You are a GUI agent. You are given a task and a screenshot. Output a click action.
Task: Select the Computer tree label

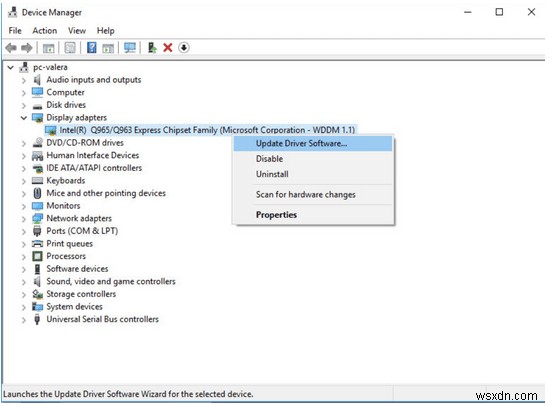point(65,92)
